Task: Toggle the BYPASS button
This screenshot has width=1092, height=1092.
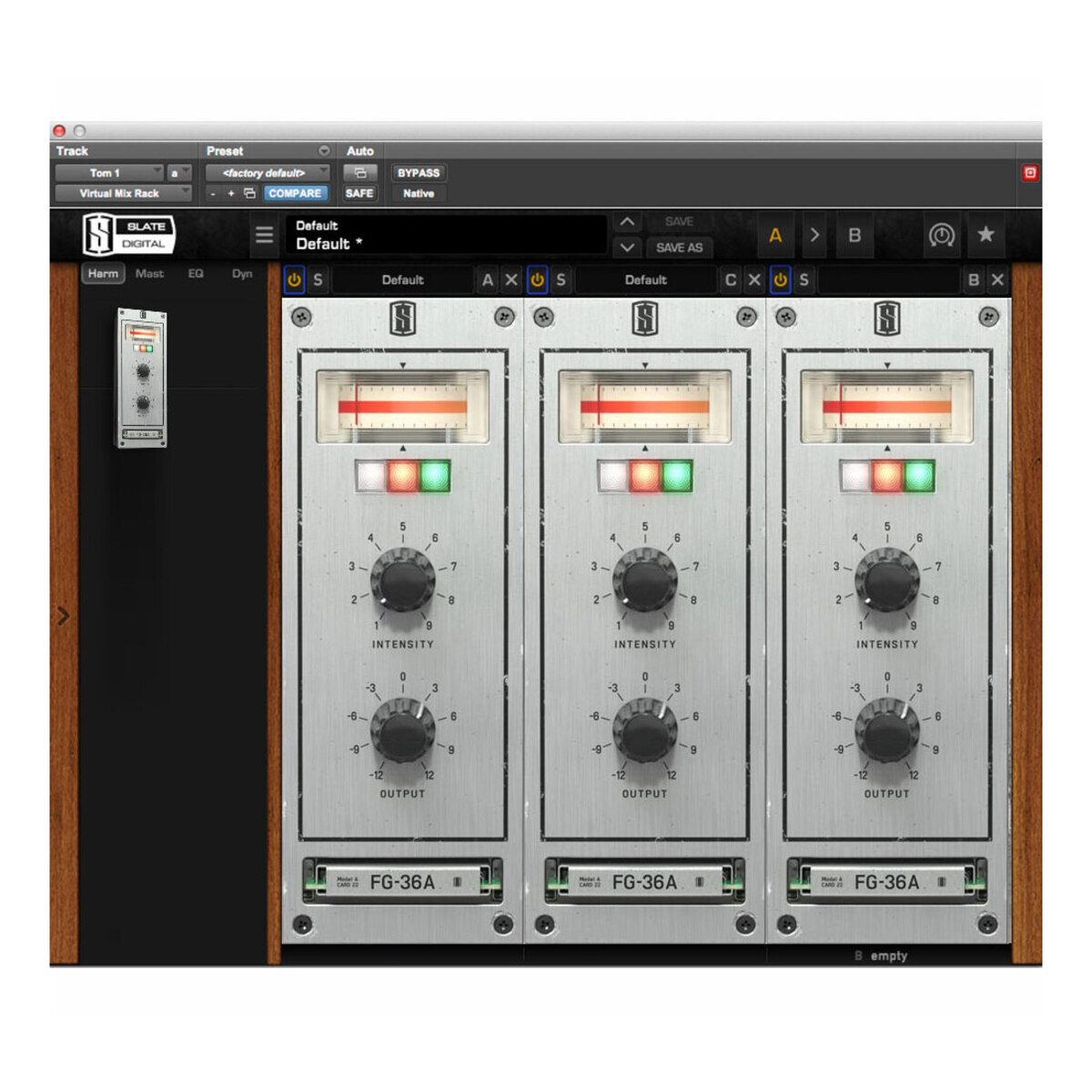Action: click(x=419, y=173)
